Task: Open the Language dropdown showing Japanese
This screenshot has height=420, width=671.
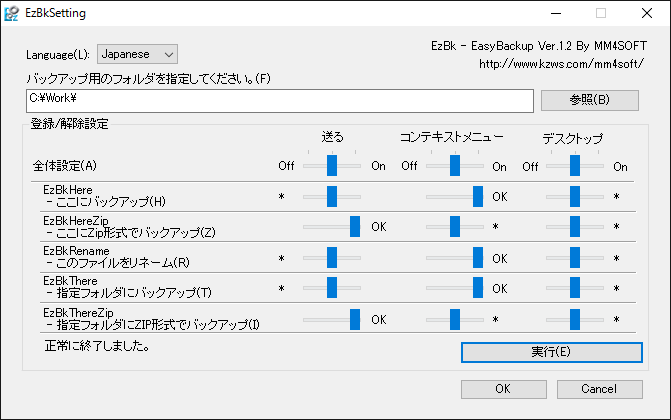Action: (137, 54)
